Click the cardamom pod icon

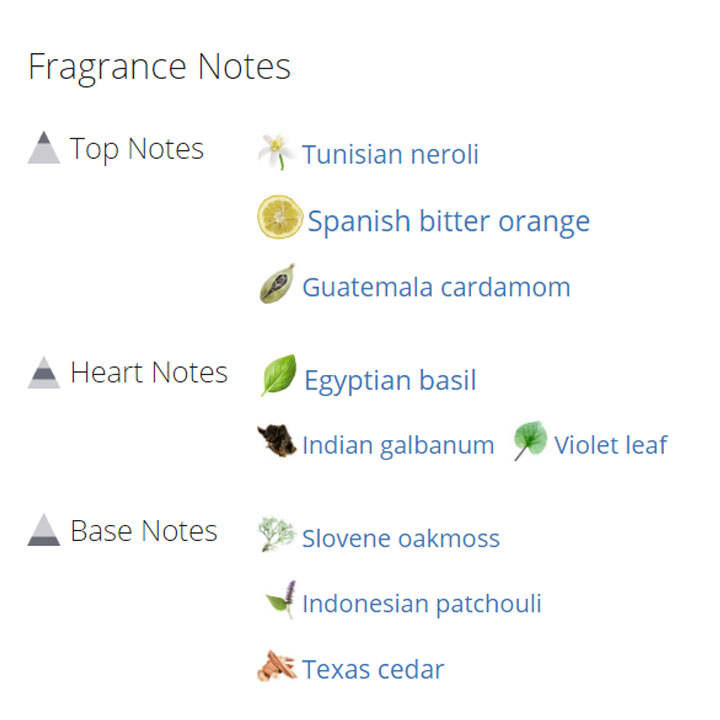[x=277, y=284]
